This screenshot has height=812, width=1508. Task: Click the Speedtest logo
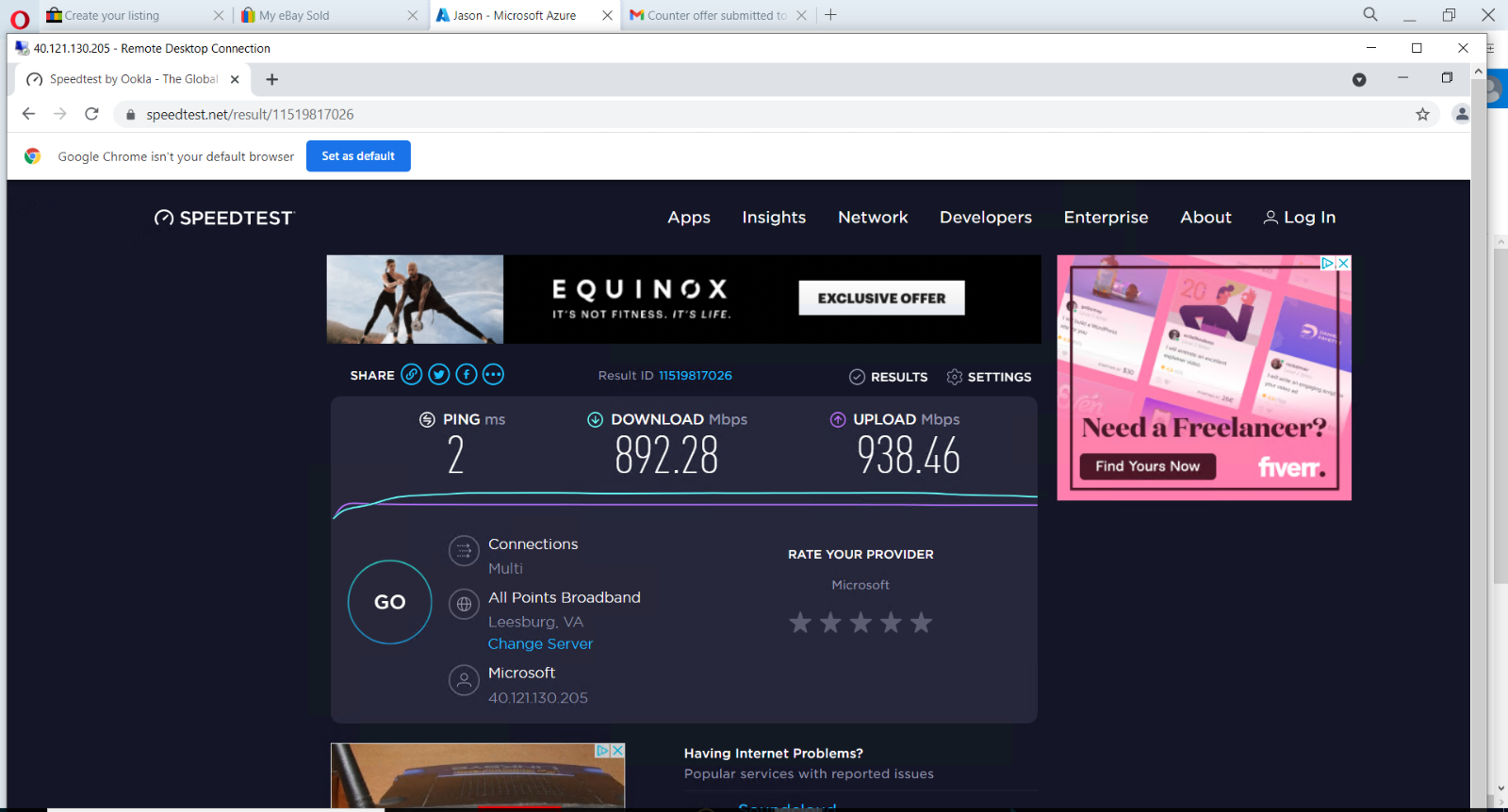[x=224, y=218]
